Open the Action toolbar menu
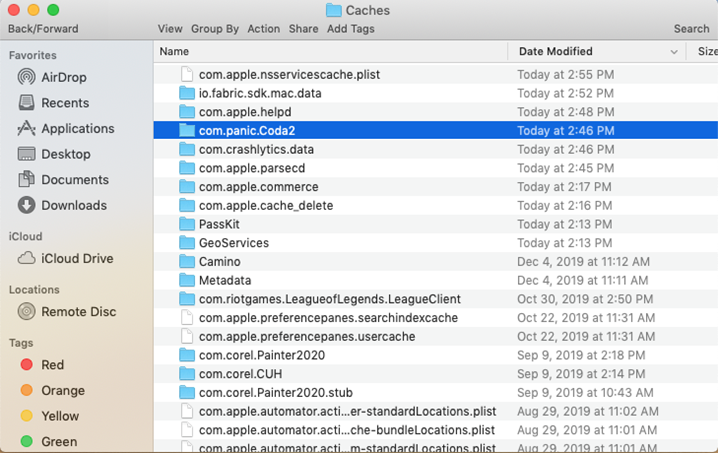The width and height of the screenshot is (718, 453). tap(263, 29)
